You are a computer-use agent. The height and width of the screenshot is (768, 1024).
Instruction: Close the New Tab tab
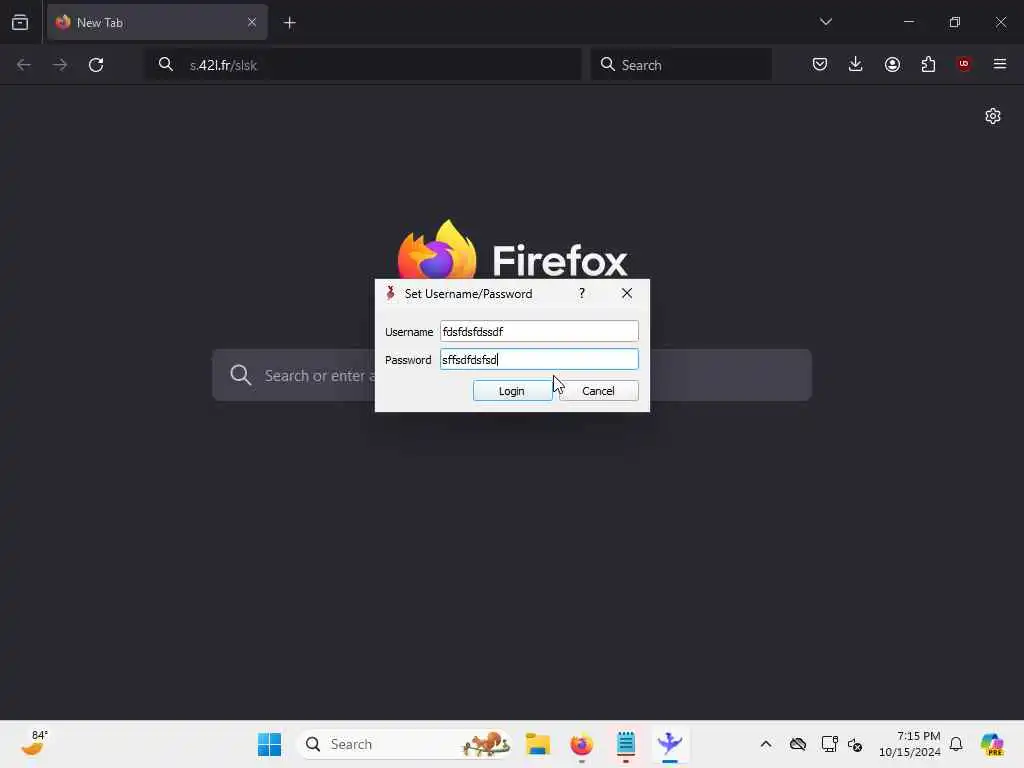(x=251, y=22)
